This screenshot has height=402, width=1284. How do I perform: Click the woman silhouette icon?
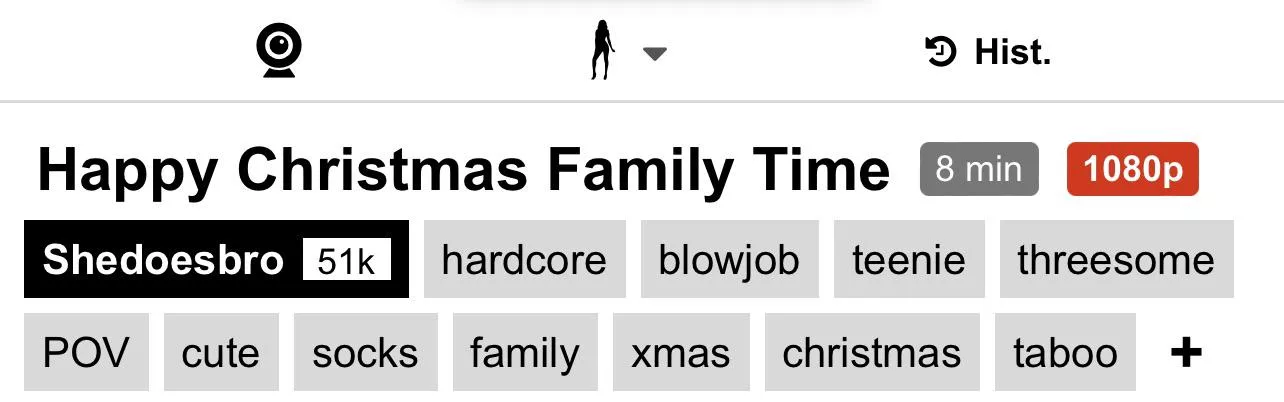(x=602, y=52)
